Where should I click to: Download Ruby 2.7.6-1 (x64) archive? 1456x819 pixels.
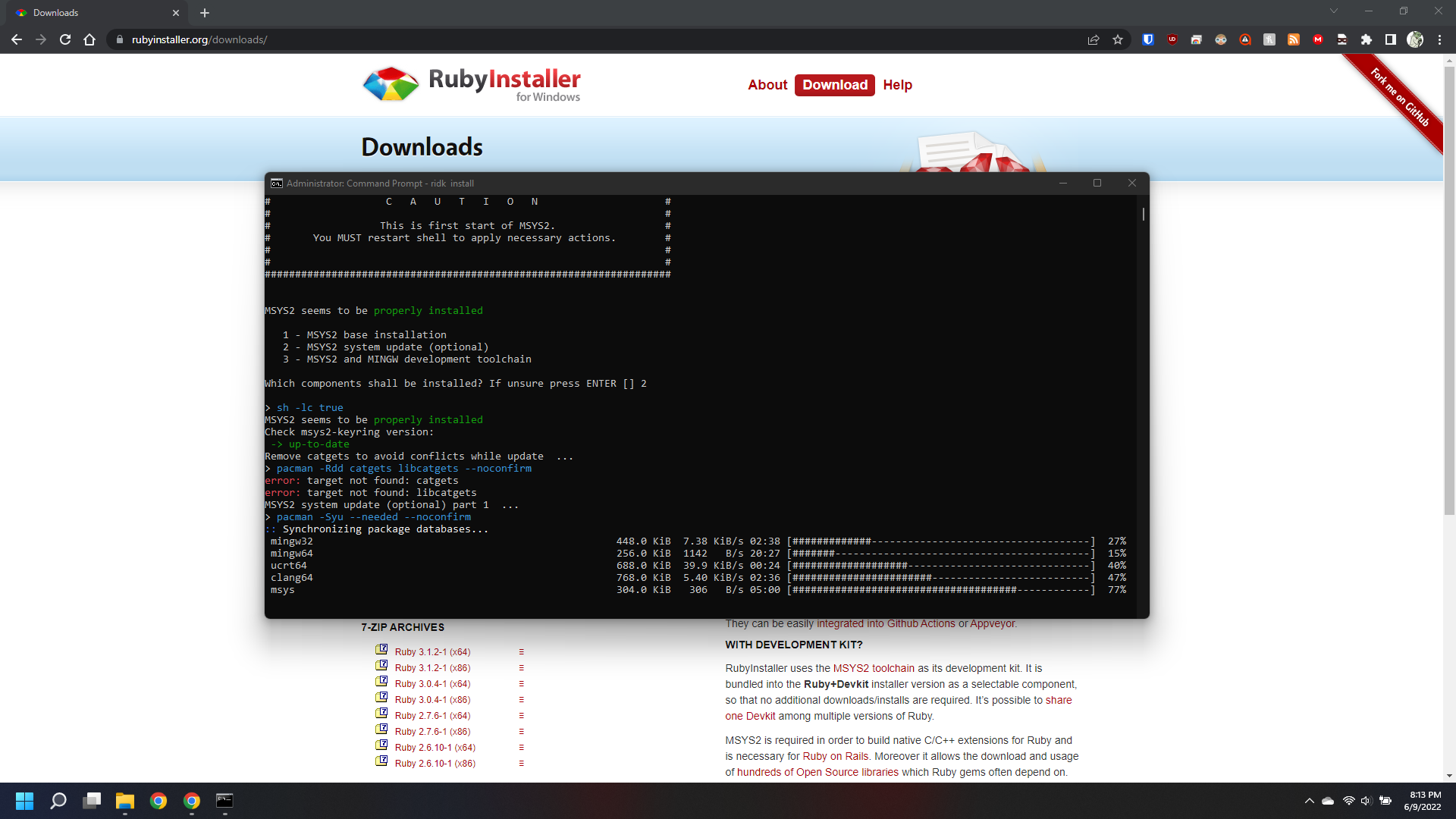click(432, 716)
